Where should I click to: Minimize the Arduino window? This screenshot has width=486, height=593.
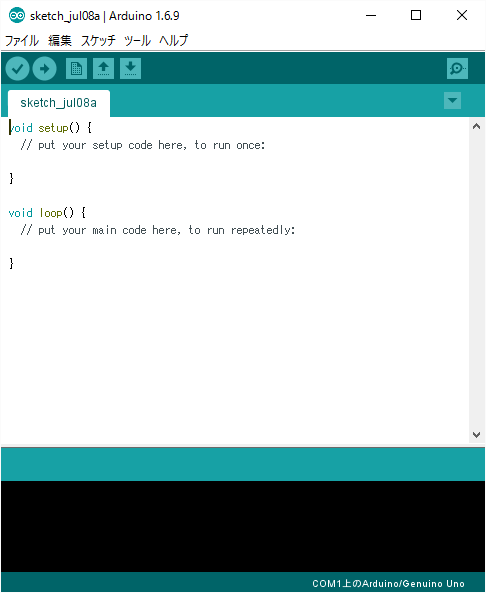pos(371,16)
